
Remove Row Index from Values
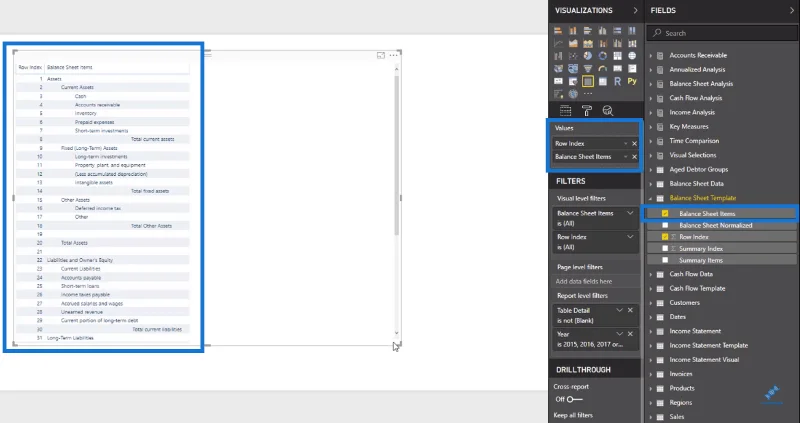point(634,144)
